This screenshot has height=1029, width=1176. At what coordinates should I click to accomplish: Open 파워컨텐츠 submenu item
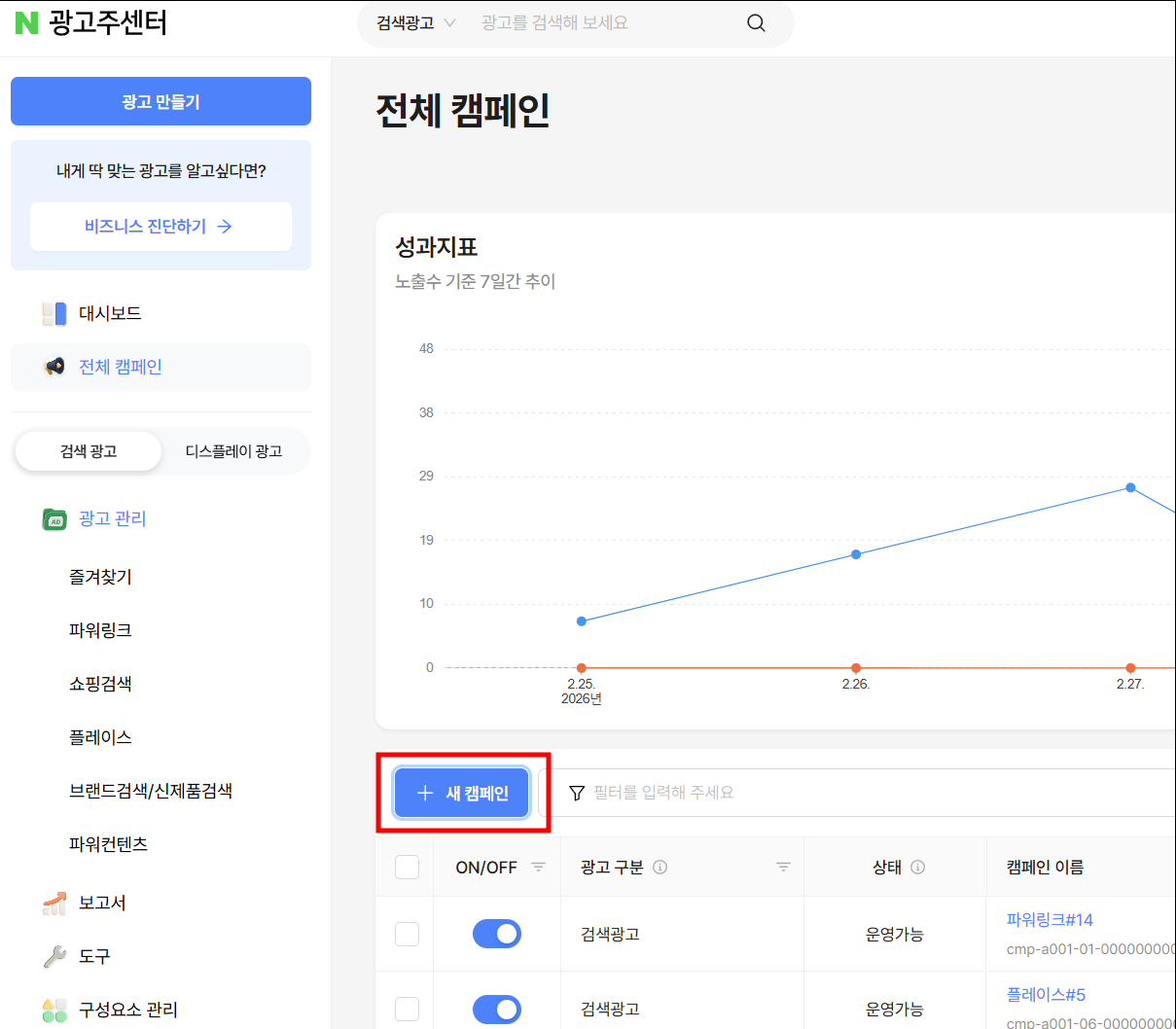(x=108, y=844)
